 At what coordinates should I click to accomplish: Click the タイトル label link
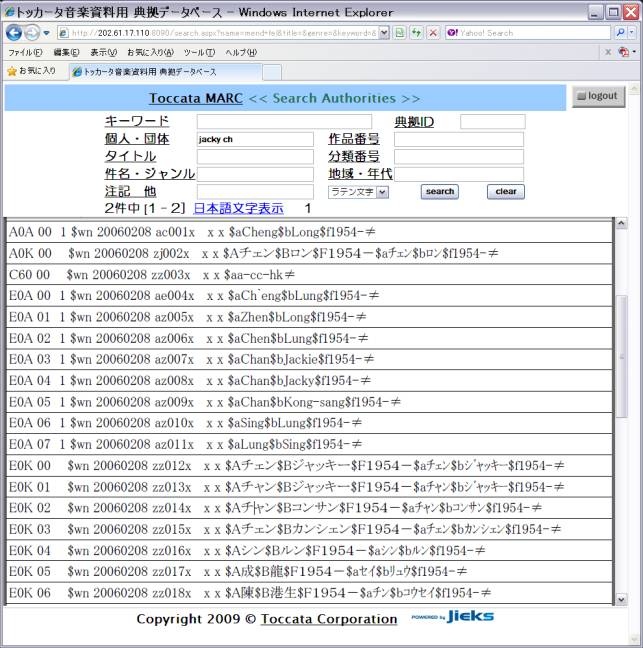pyautogui.click(x=130, y=156)
